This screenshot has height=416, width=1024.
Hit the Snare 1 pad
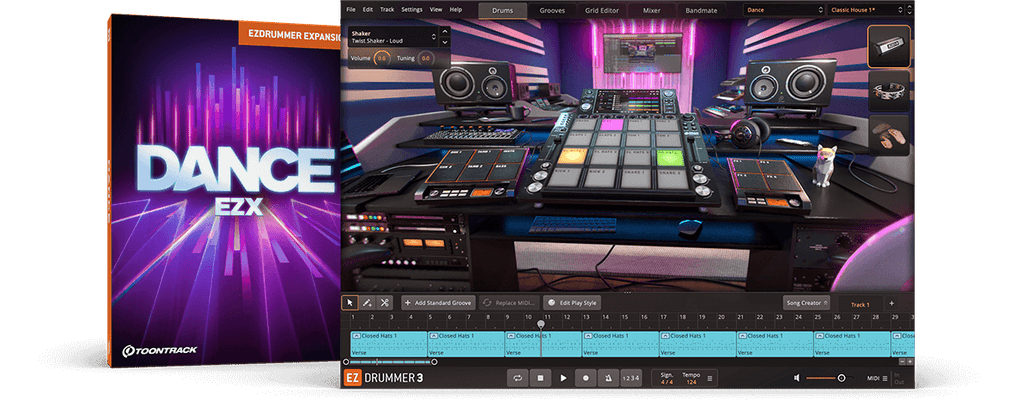tap(637, 178)
